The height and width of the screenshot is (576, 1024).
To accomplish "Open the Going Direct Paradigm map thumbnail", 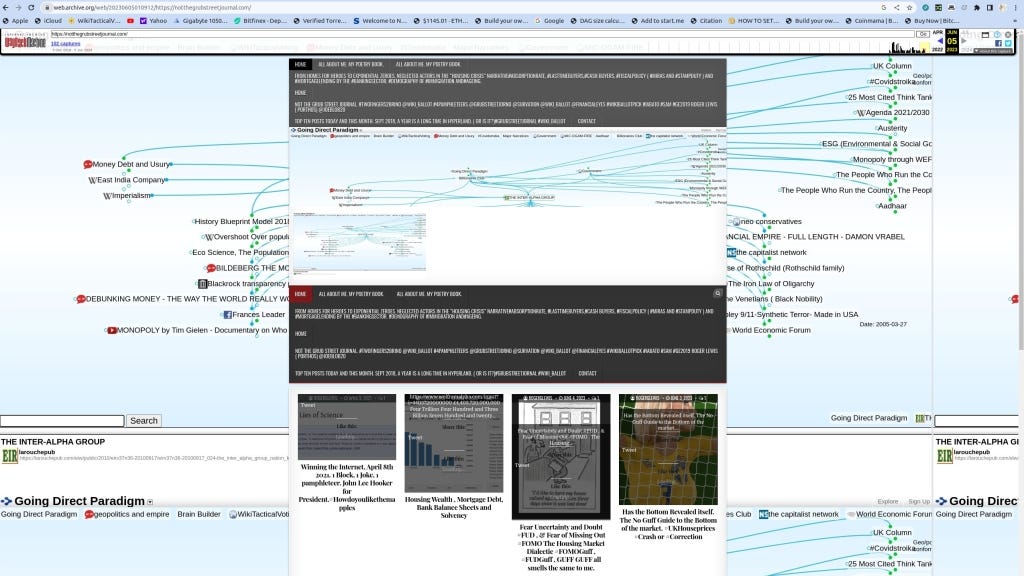I will [359, 243].
